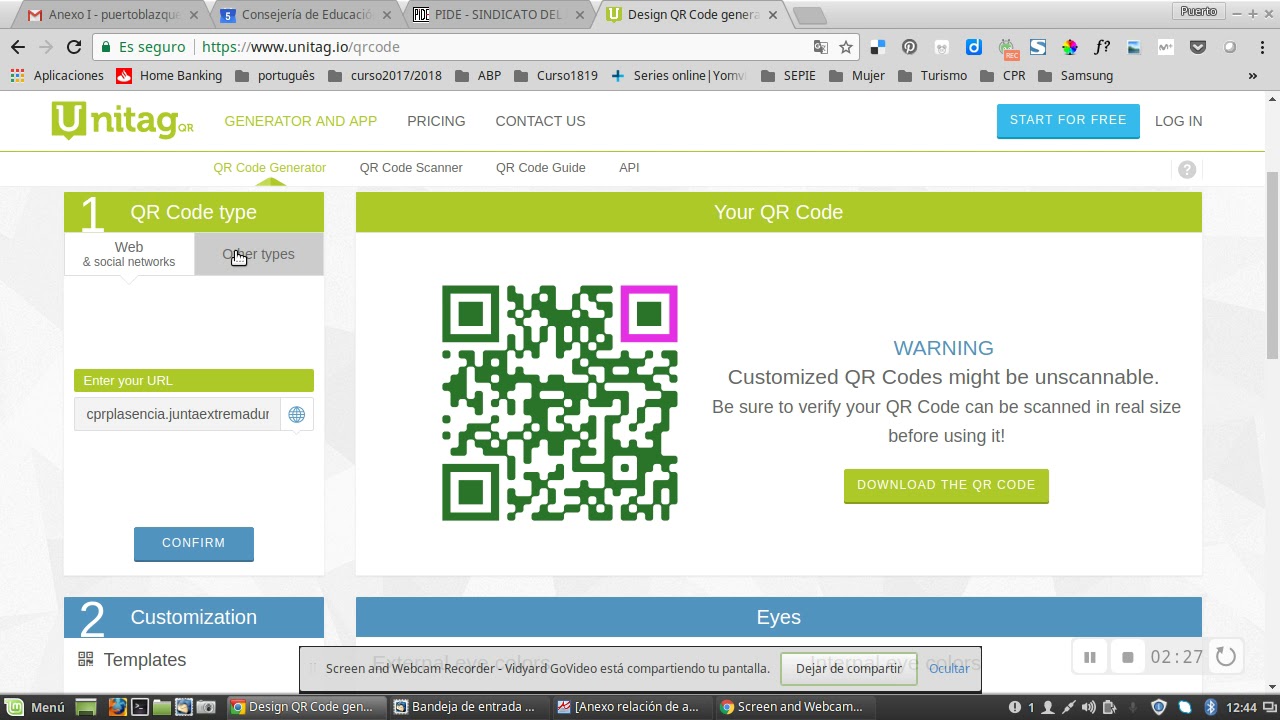Select the Other types tab
The height and width of the screenshot is (720, 1280).
[258, 254]
